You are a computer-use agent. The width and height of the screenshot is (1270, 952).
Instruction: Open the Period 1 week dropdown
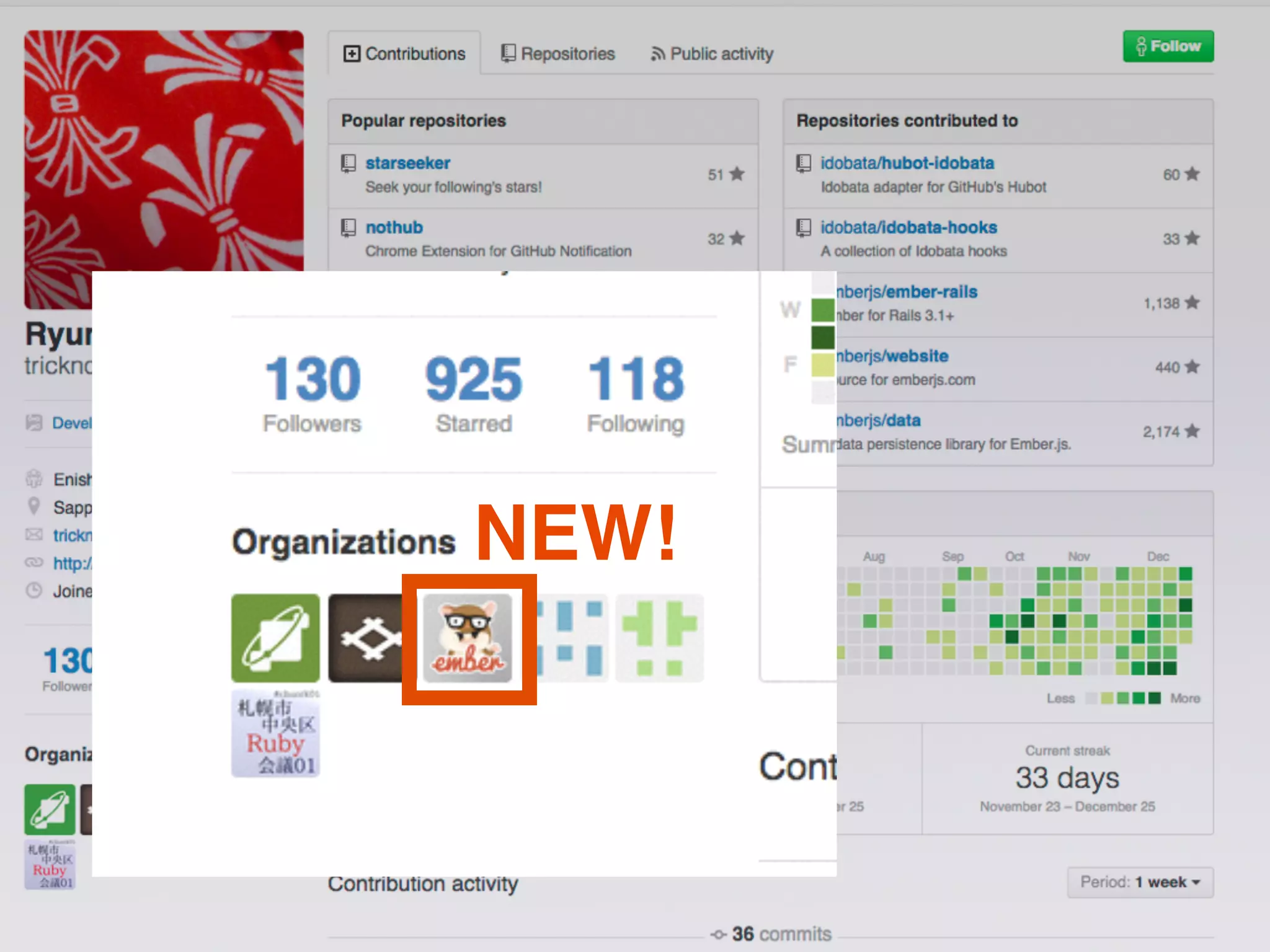pyautogui.click(x=1140, y=882)
